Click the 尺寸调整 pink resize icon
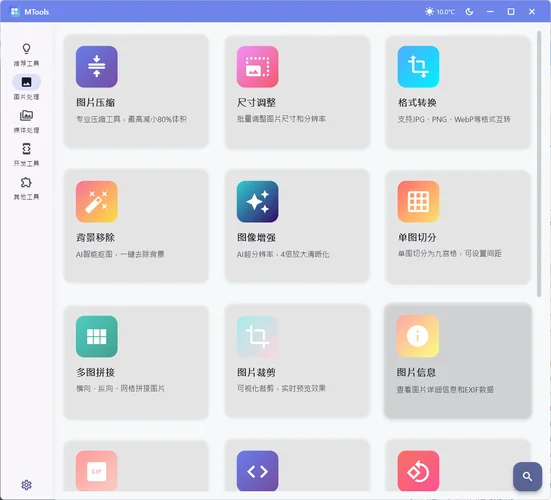This screenshot has width=551, height=500. 258,67
